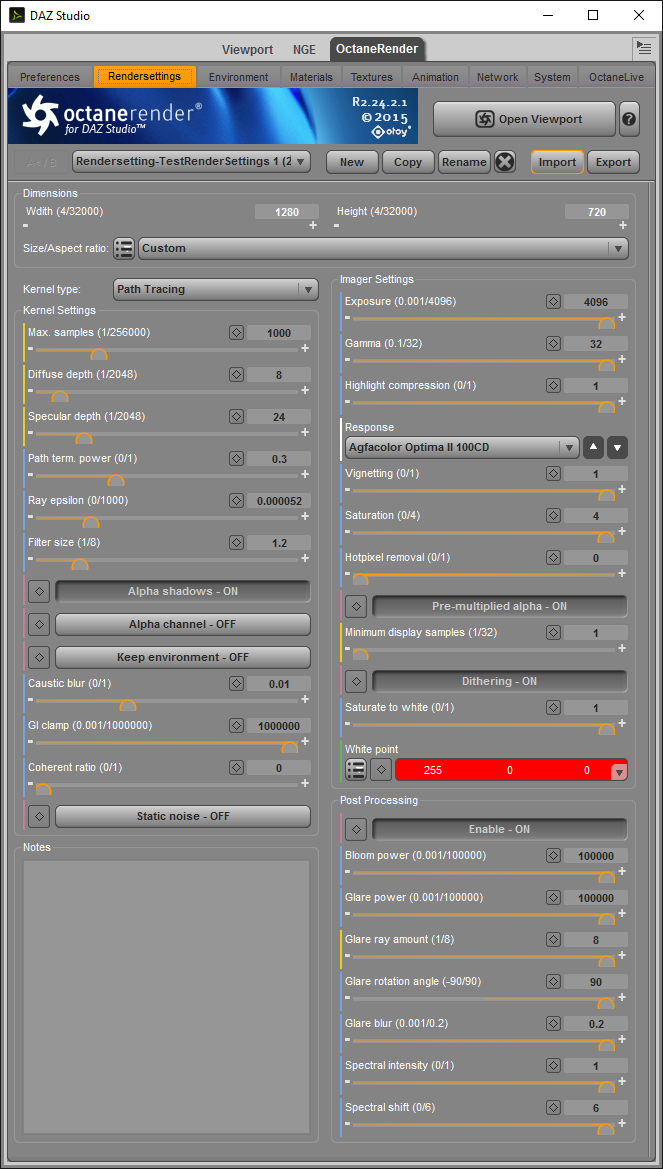Select previous Response curve up arrow
The height and width of the screenshot is (1169, 663).
[593, 447]
